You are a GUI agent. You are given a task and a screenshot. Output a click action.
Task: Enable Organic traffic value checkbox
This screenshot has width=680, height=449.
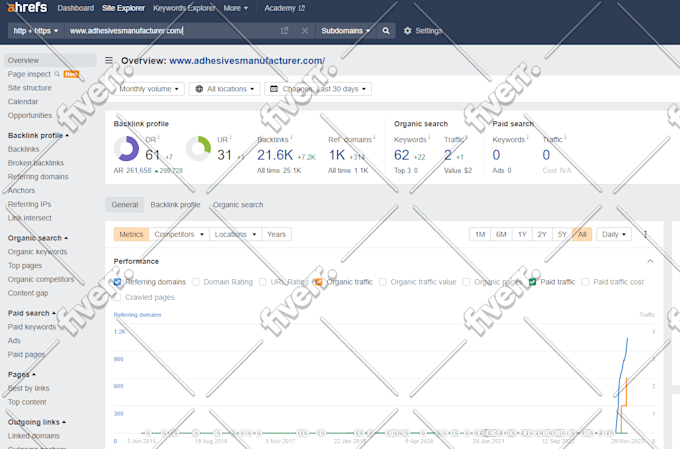(382, 282)
